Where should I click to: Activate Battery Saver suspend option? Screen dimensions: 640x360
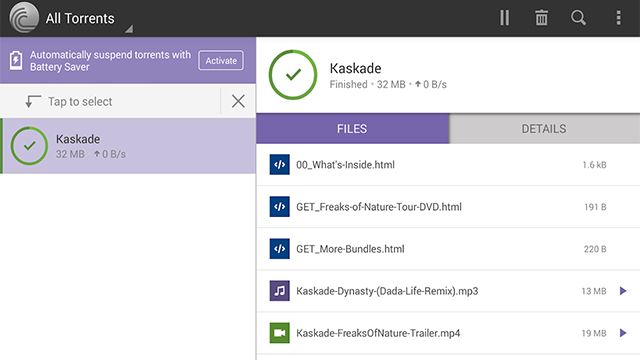[x=221, y=60]
